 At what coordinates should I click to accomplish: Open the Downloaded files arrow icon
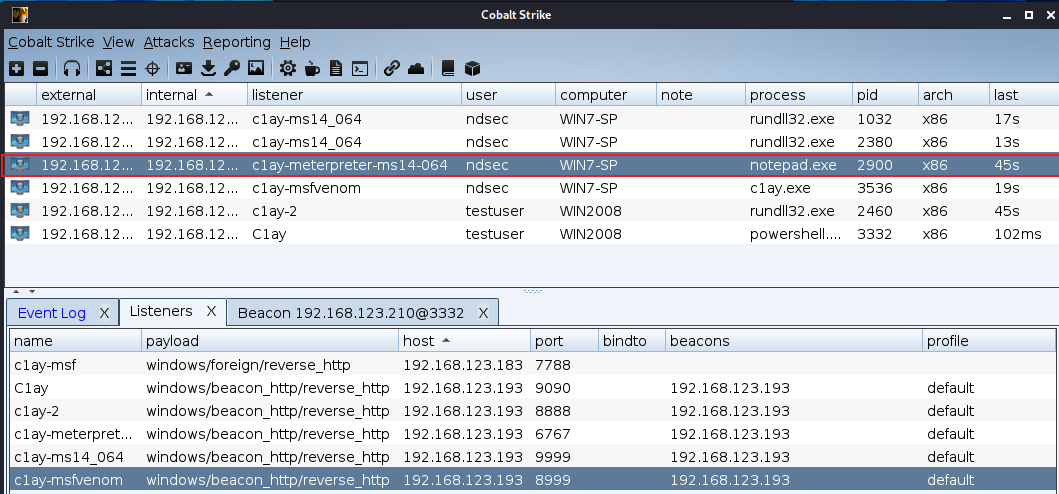[x=209, y=68]
